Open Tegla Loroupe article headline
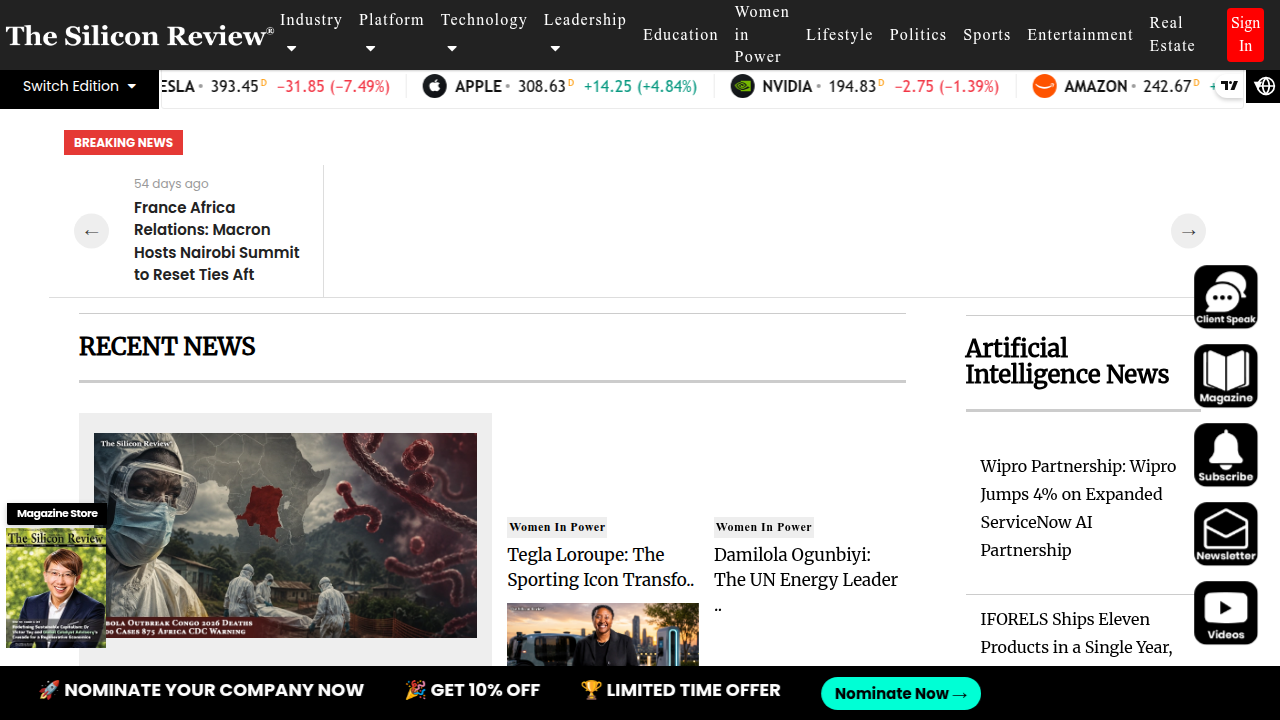The height and width of the screenshot is (720, 1280). point(601,567)
